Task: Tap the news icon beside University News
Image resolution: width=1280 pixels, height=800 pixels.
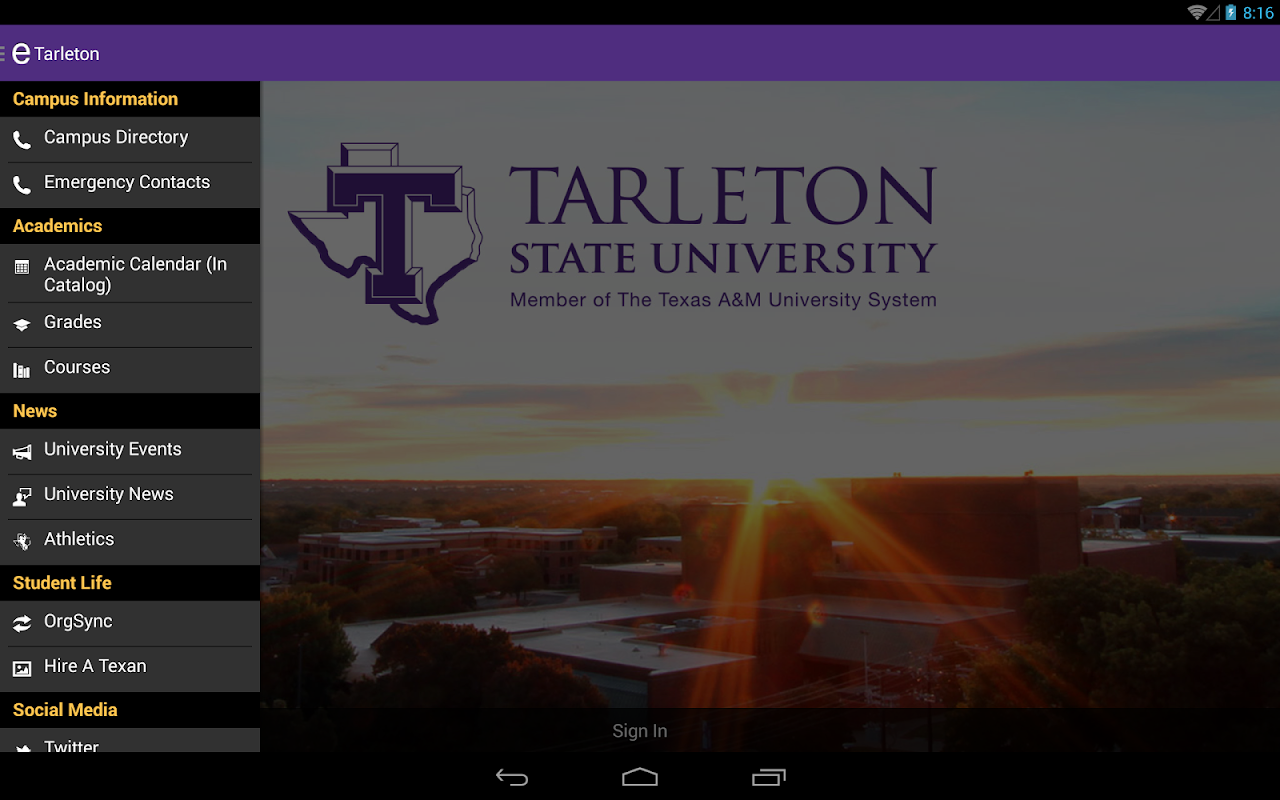Action: click(x=22, y=497)
